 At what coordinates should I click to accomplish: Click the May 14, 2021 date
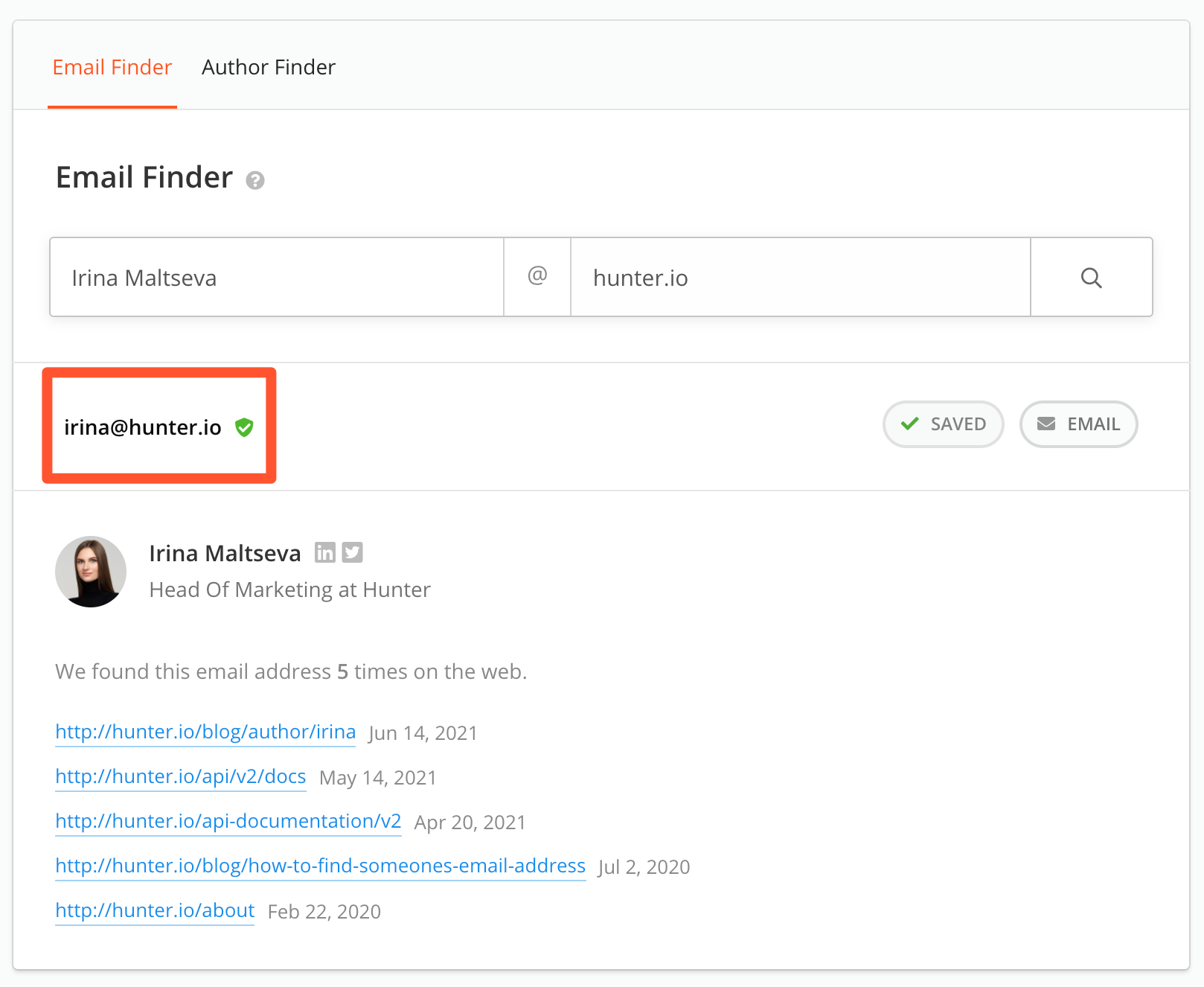[x=378, y=778]
